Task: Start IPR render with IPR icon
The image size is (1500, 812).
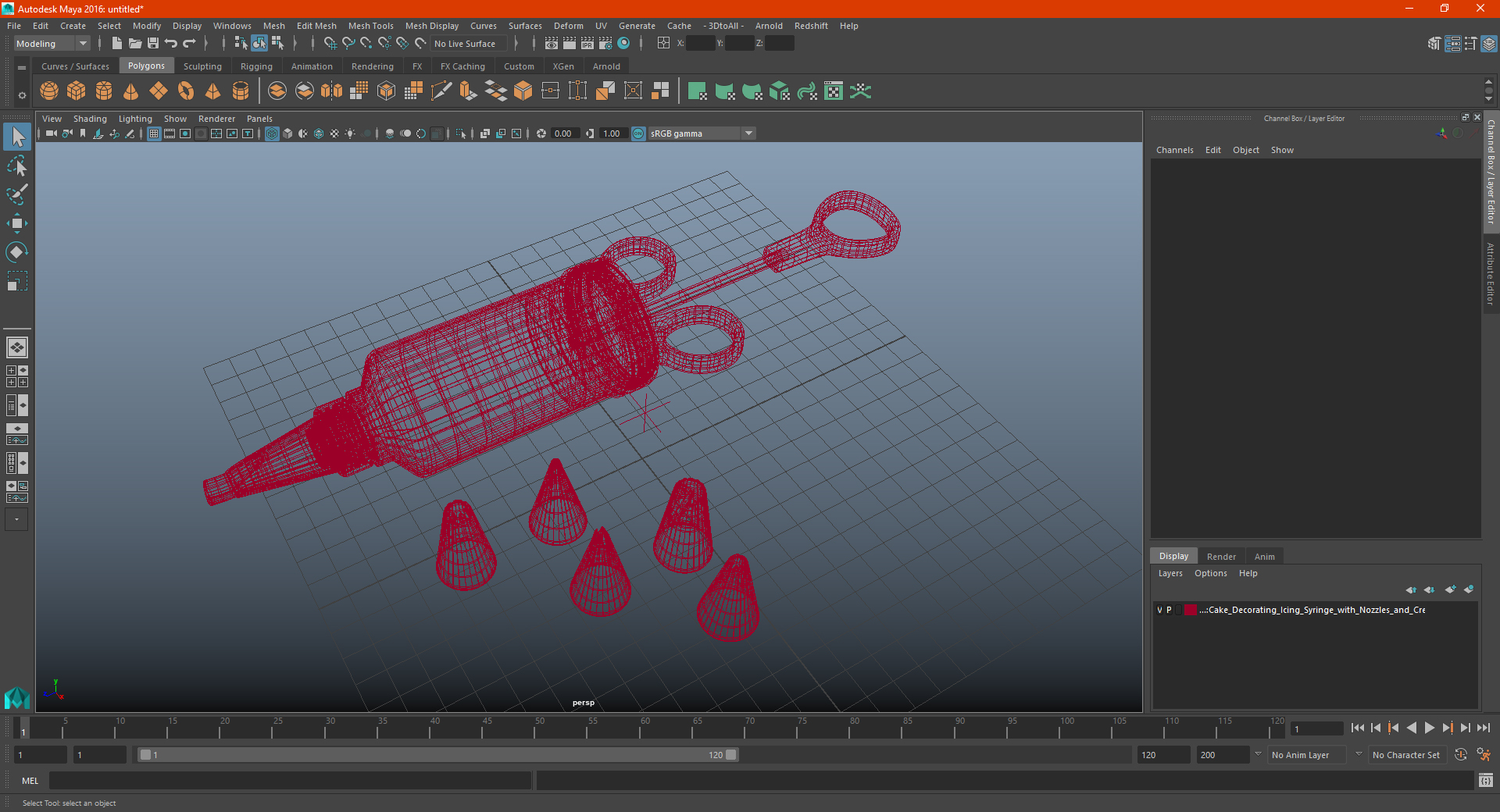Action: coord(587,44)
